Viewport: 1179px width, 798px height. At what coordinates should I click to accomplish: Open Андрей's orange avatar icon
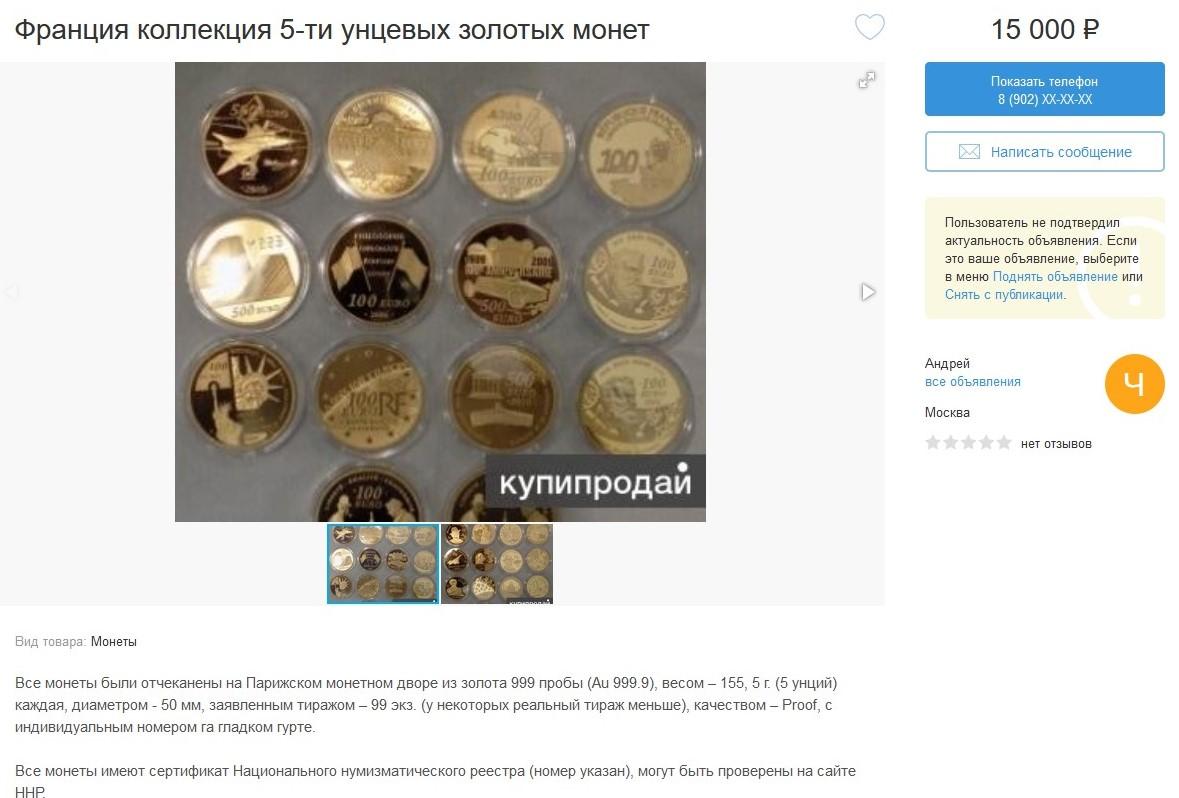[x=1134, y=384]
